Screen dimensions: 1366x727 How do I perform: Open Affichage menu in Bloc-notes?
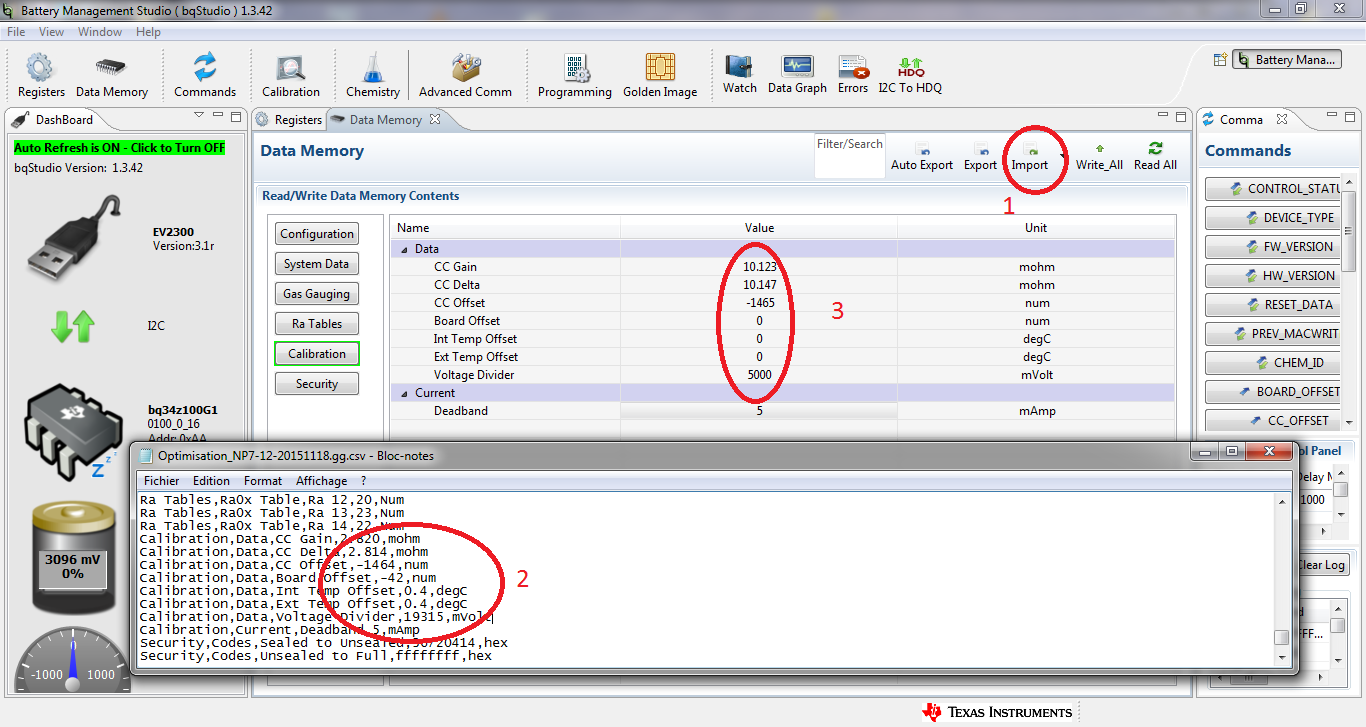coord(321,481)
